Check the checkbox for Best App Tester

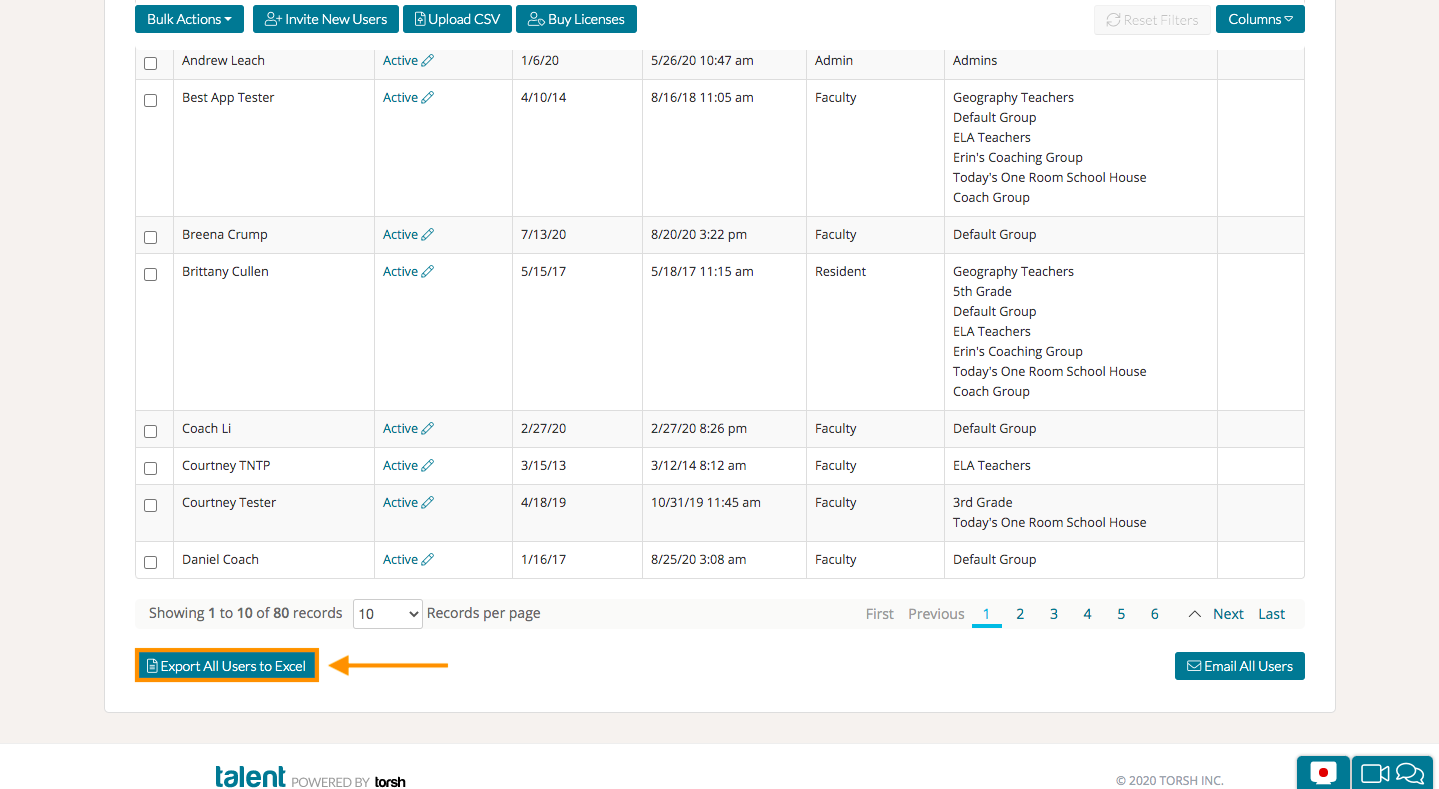click(x=151, y=100)
